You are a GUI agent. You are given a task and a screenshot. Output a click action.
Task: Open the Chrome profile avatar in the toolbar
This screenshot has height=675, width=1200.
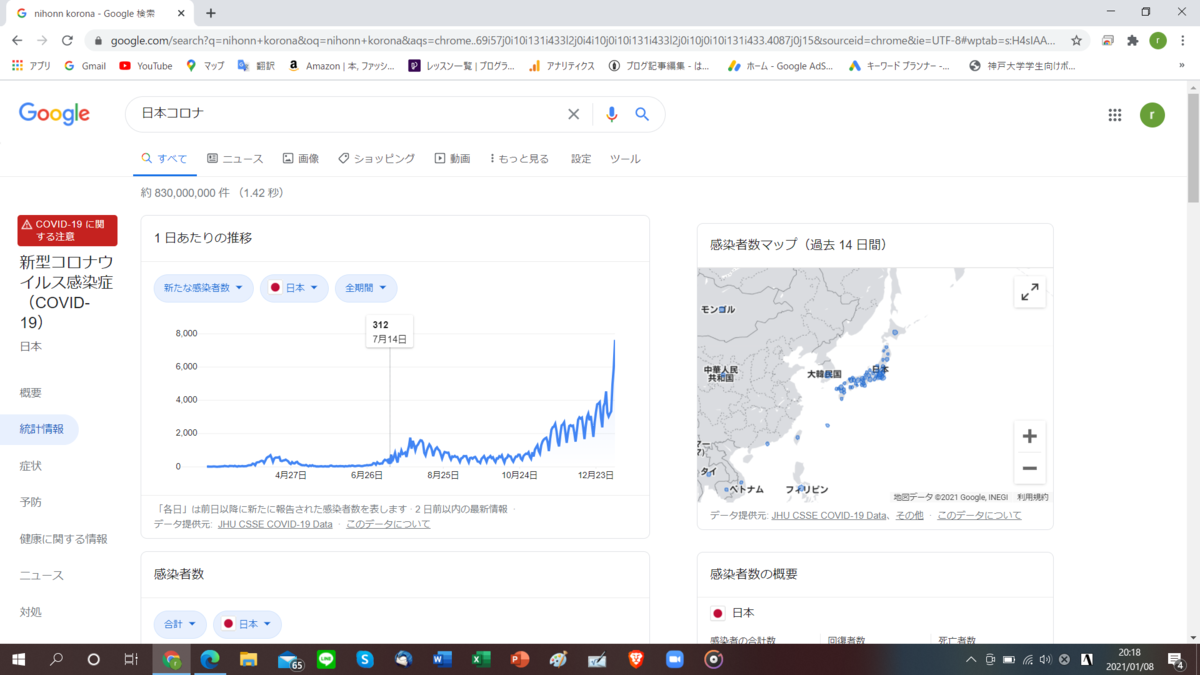pyautogui.click(x=1158, y=40)
